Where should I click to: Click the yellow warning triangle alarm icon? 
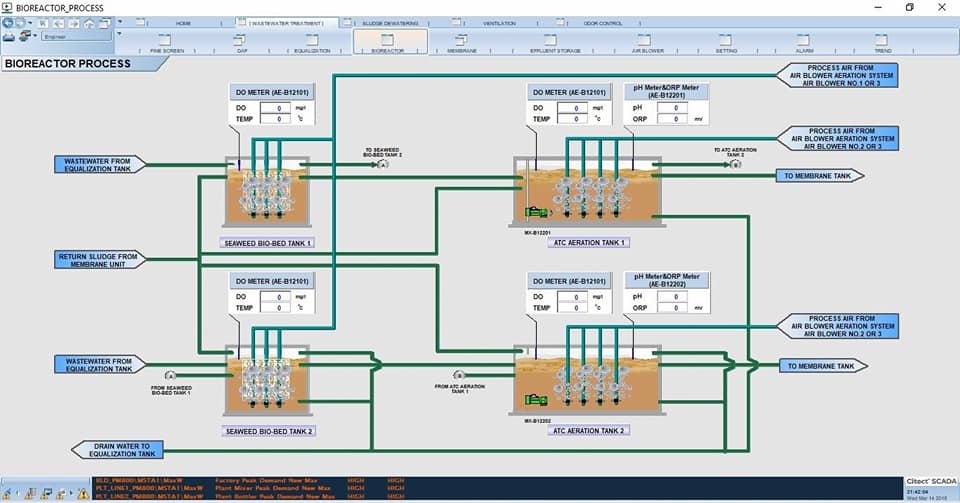[83, 493]
